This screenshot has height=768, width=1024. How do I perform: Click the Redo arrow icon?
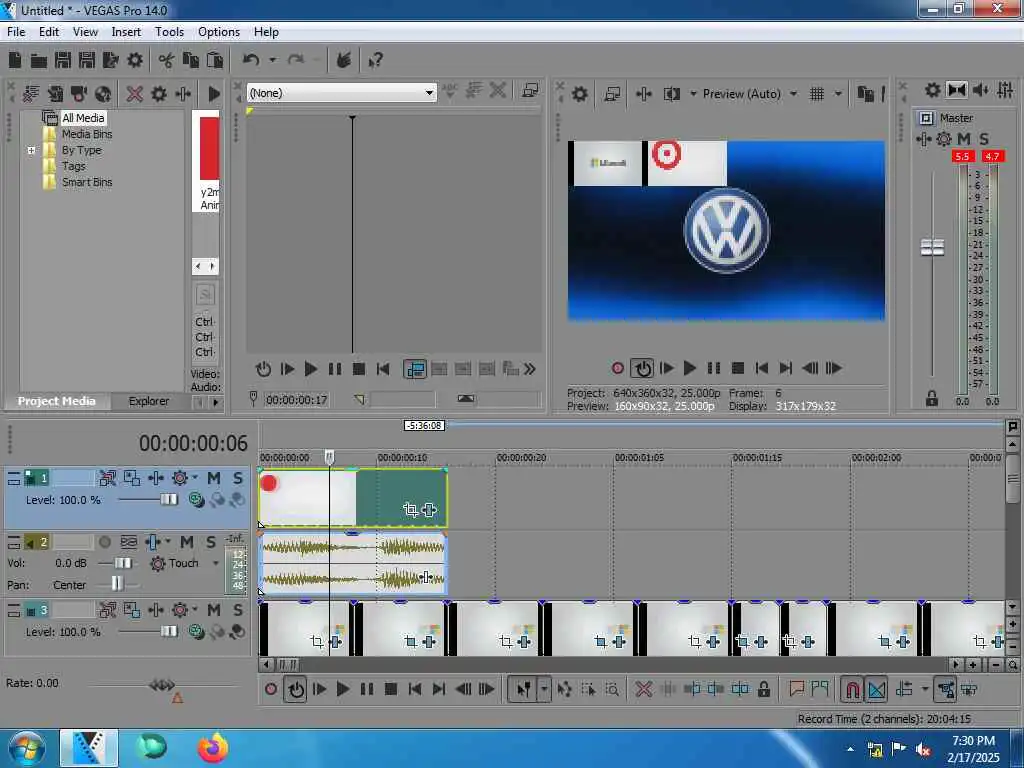point(296,60)
